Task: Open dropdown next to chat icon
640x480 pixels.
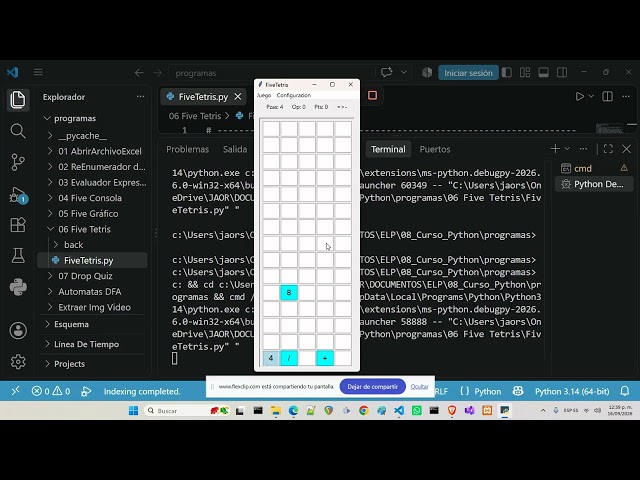Action: point(404,73)
